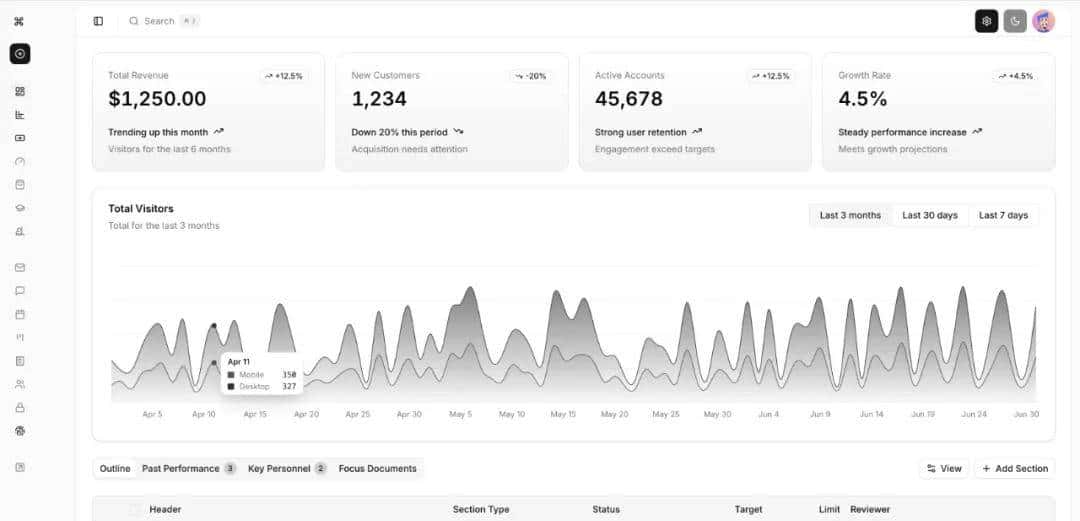1080x521 pixels.
Task: Click the May 15 axis label
Action: coord(563,415)
